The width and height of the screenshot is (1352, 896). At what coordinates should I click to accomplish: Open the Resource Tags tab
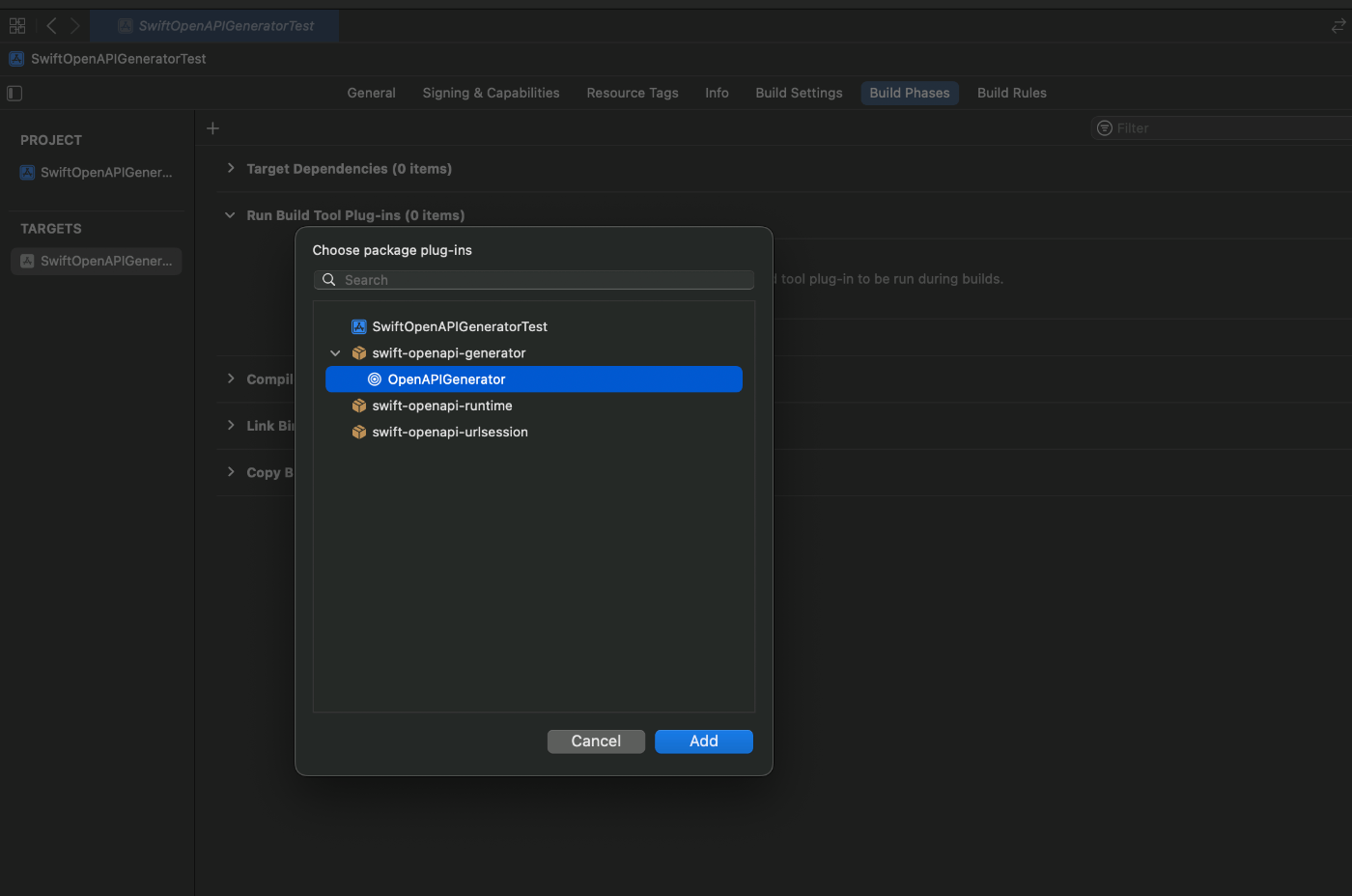633,93
